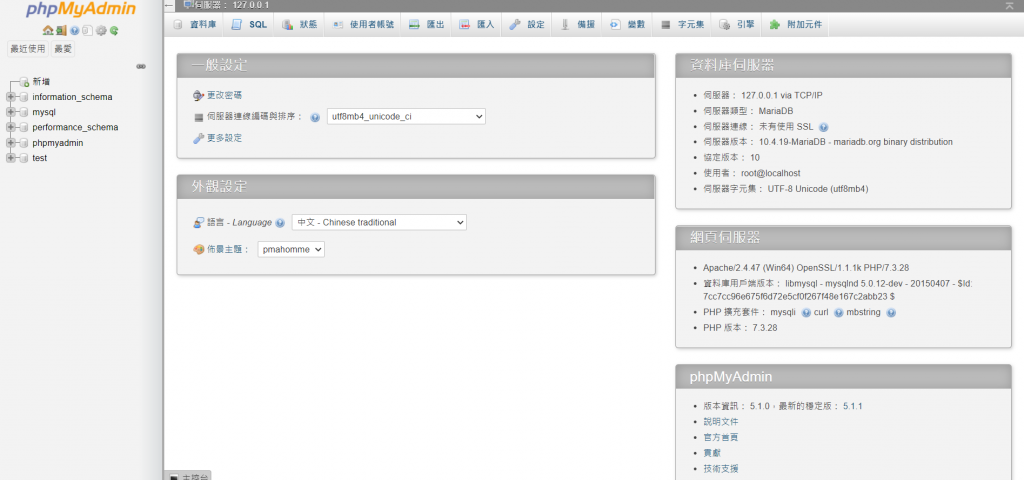
Task: Open the 主控台 console bar
Action: click(188, 476)
